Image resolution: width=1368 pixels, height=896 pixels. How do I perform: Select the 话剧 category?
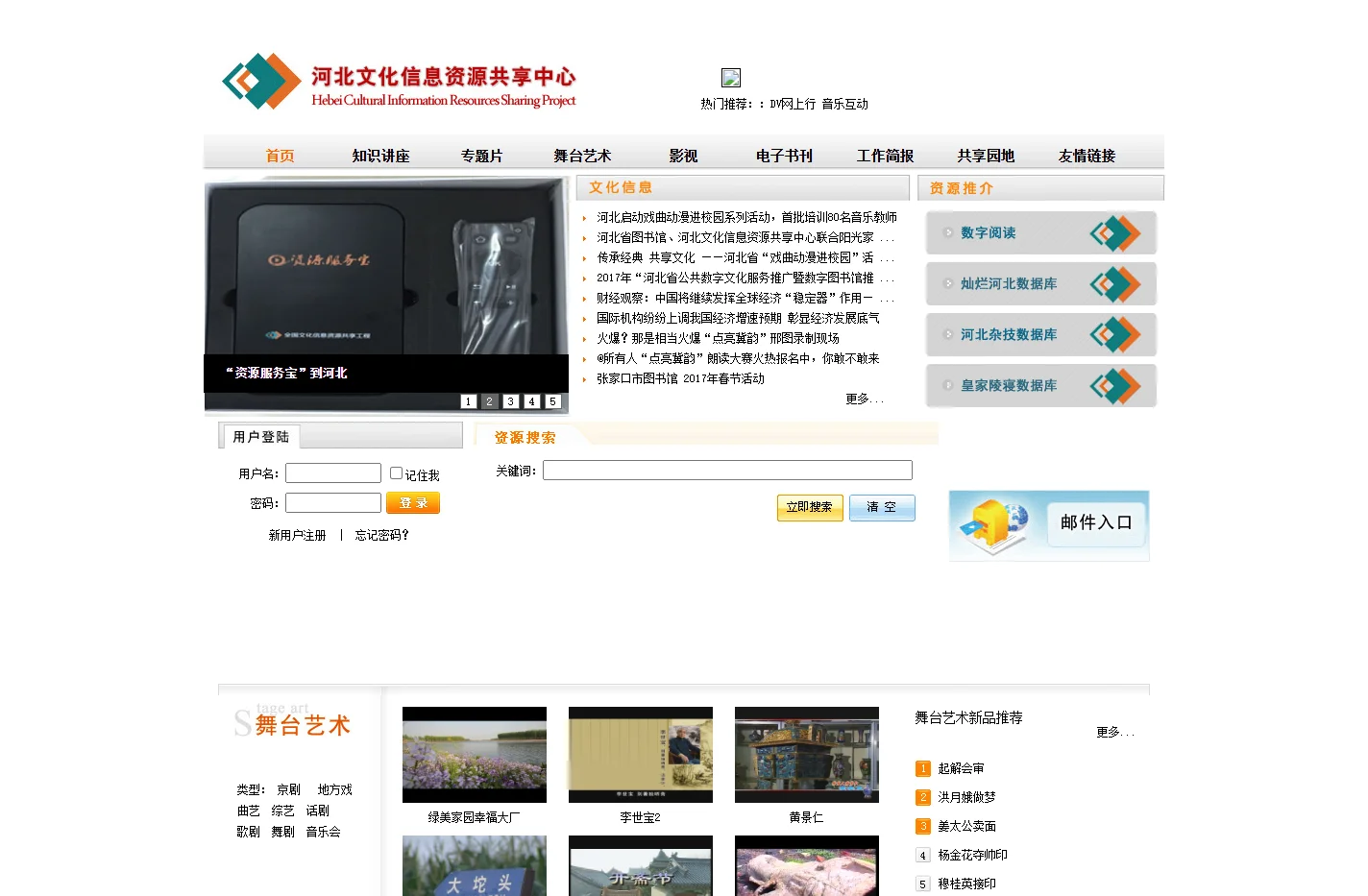coord(317,811)
